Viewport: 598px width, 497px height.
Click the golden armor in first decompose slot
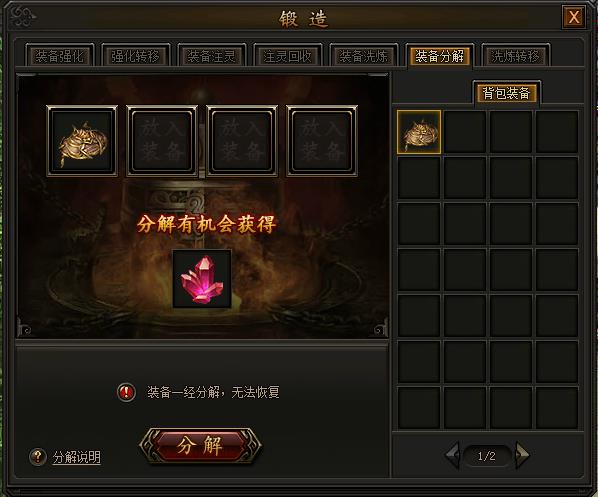(x=82, y=141)
